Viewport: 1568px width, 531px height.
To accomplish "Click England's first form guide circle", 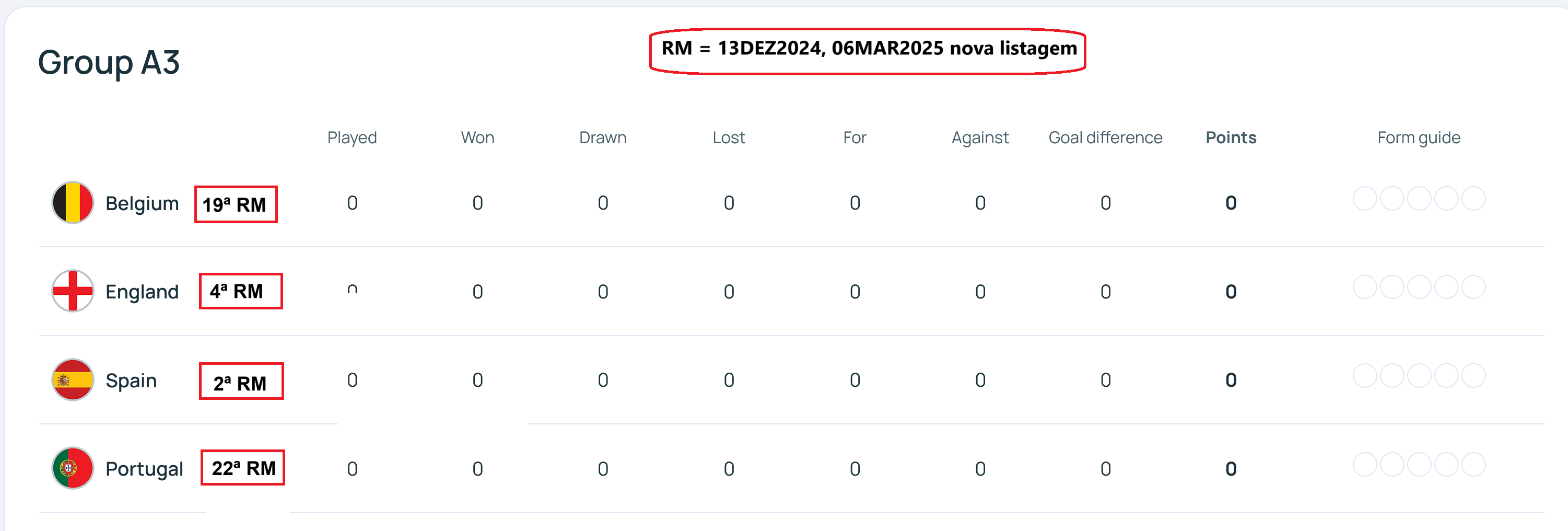I will [x=1365, y=287].
